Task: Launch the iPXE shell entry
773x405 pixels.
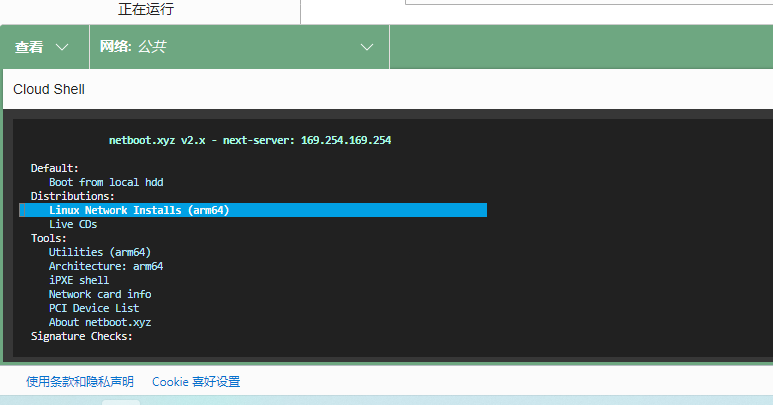Action: (x=79, y=280)
